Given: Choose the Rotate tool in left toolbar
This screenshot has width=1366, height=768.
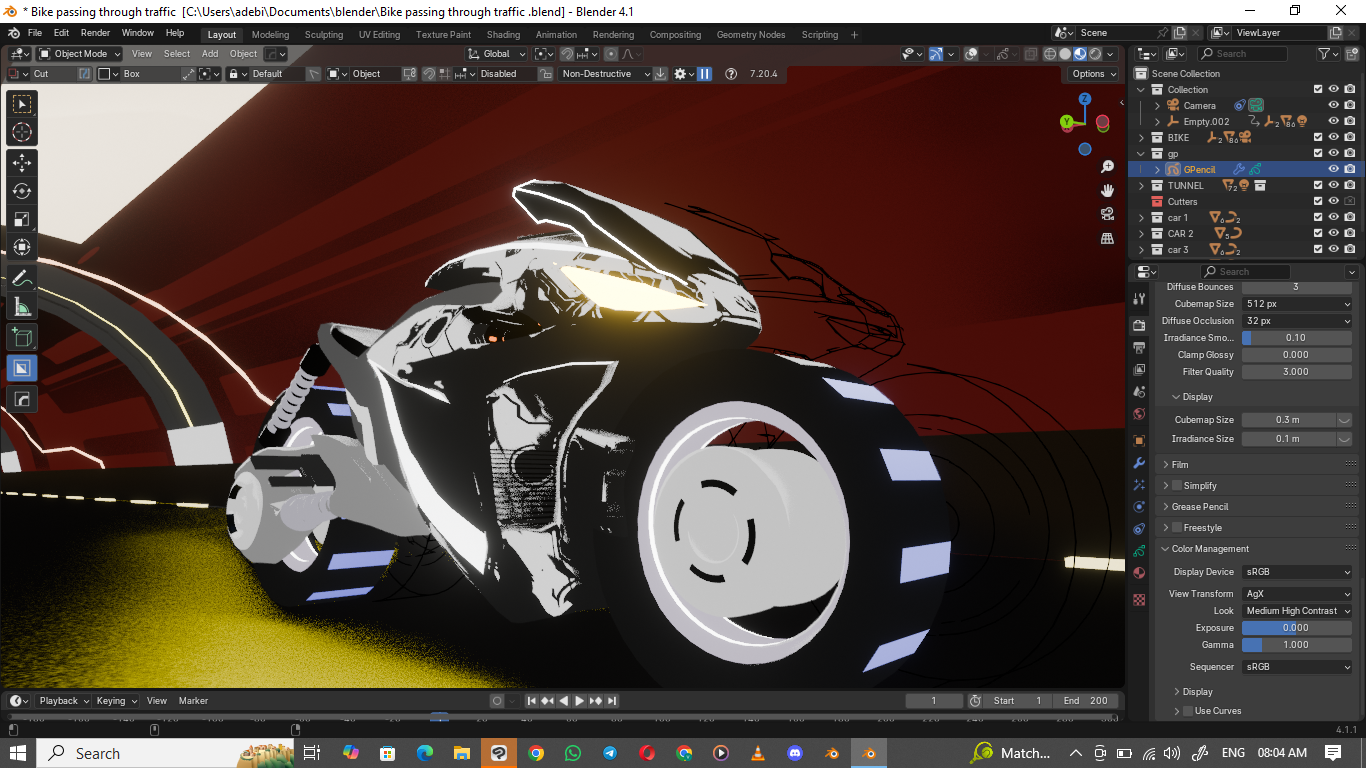Looking at the screenshot, I should click(x=22, y=191).
